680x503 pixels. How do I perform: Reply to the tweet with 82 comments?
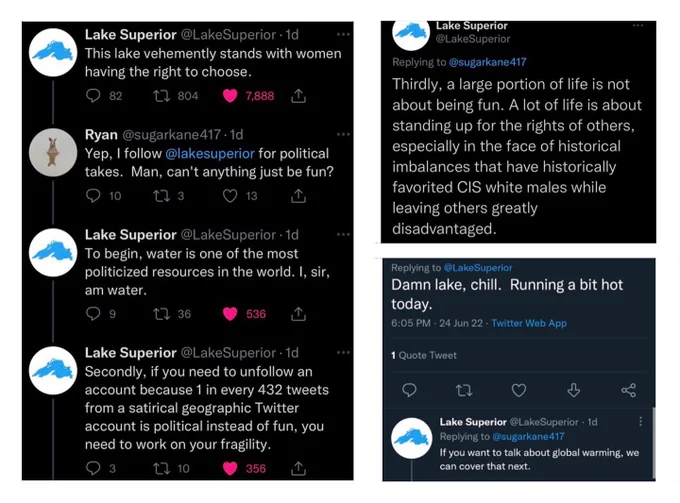[93, 95]
